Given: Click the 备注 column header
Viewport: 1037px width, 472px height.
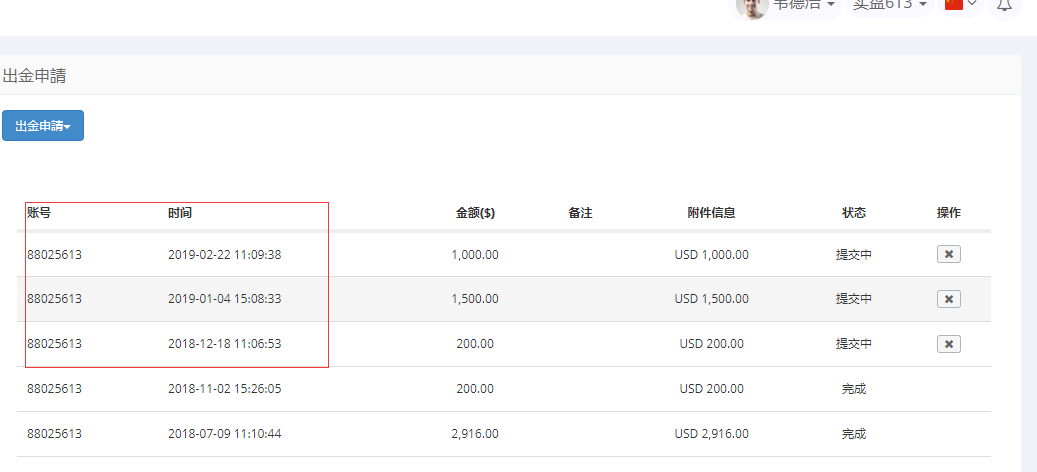Looking at the screenshot, I should [580, 213].
